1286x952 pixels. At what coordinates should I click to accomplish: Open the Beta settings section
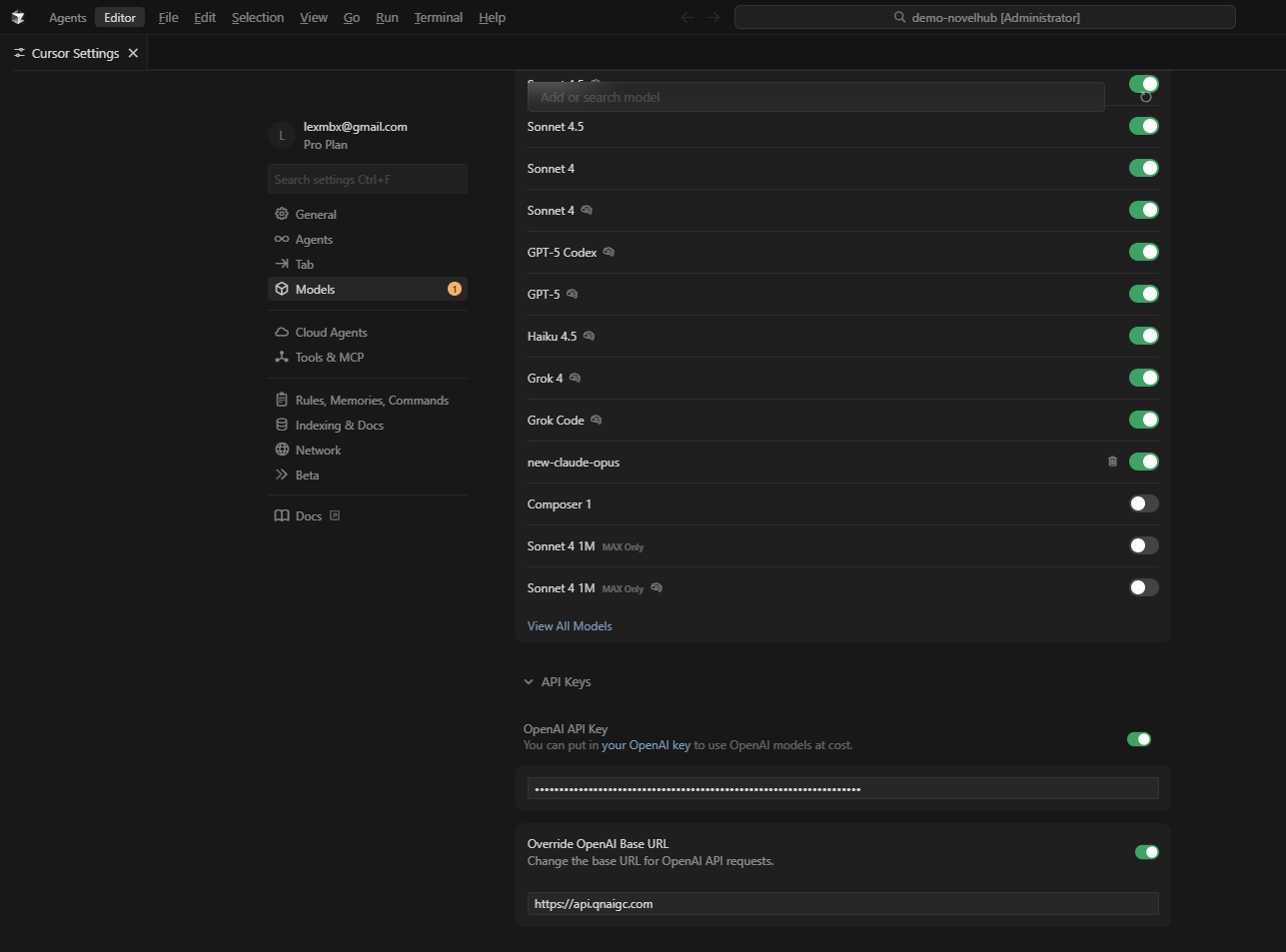tap(307, 476)
